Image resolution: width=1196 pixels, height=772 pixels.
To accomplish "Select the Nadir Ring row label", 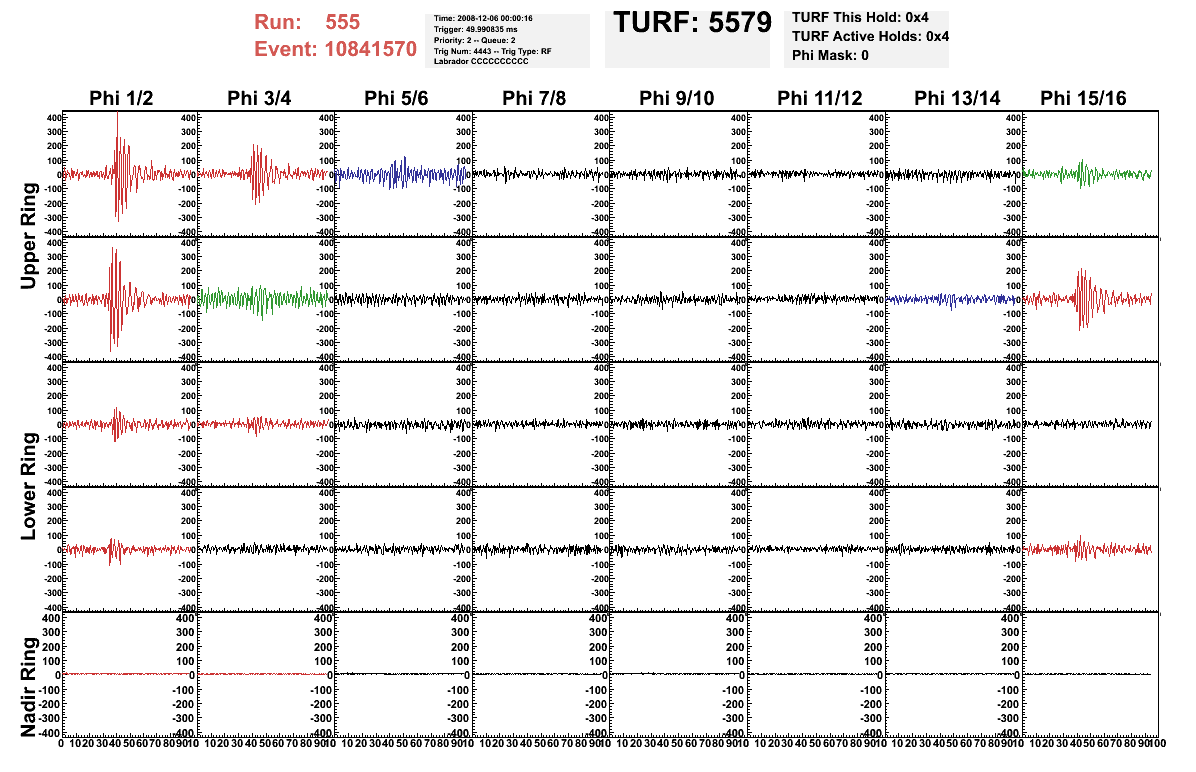I will click(x=28, y=687).
